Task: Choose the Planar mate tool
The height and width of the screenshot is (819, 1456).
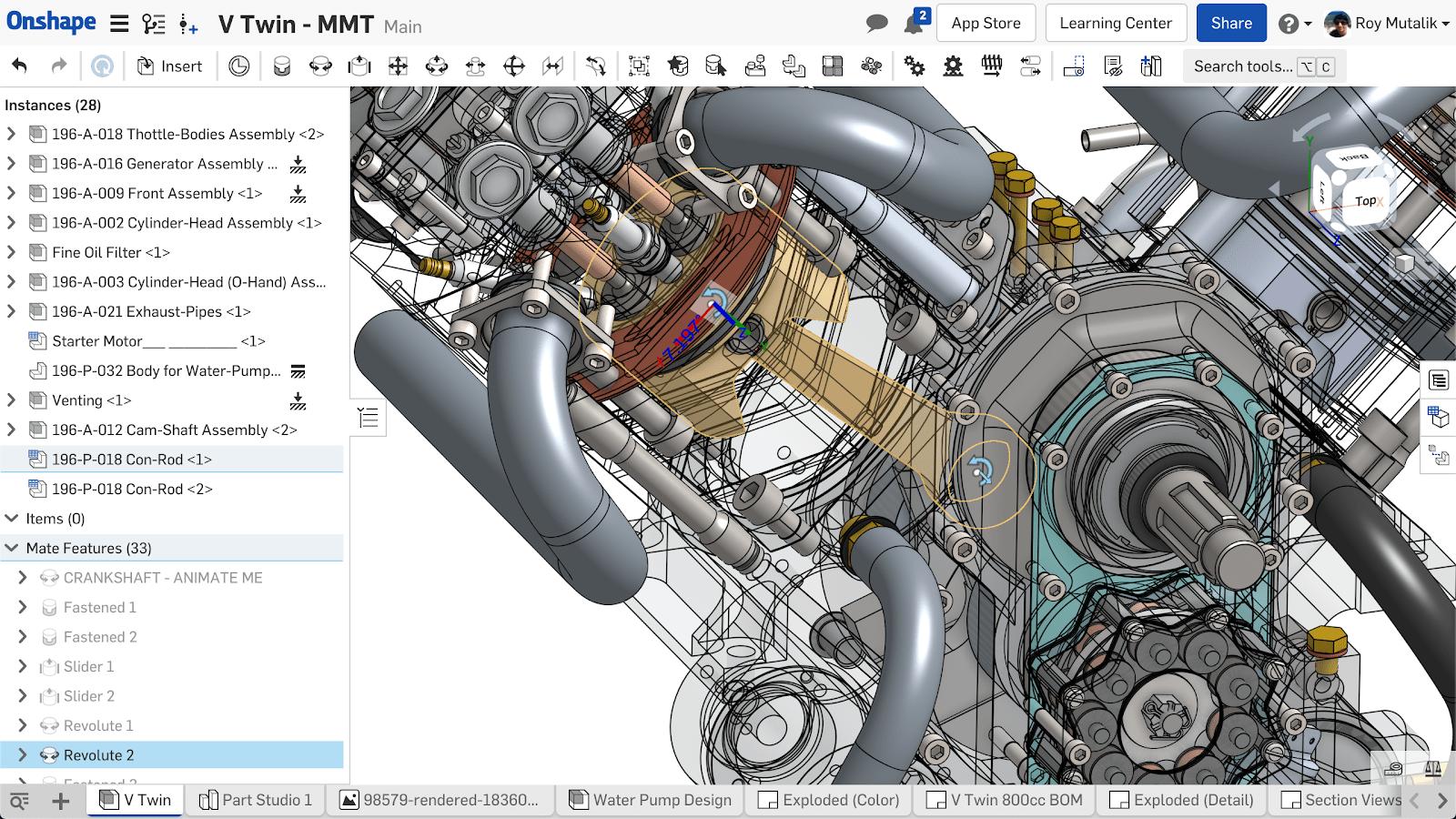Action: click(x=397, y=66)
